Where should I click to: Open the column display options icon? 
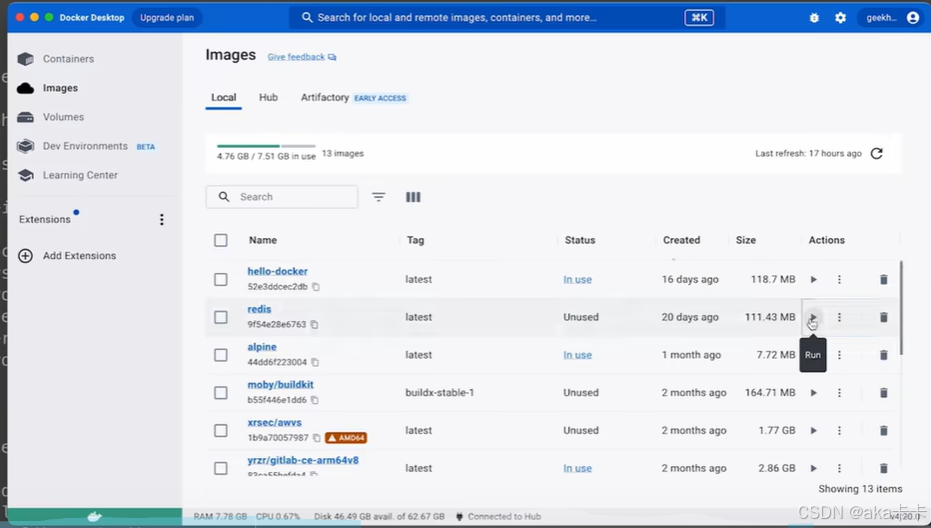413,197
